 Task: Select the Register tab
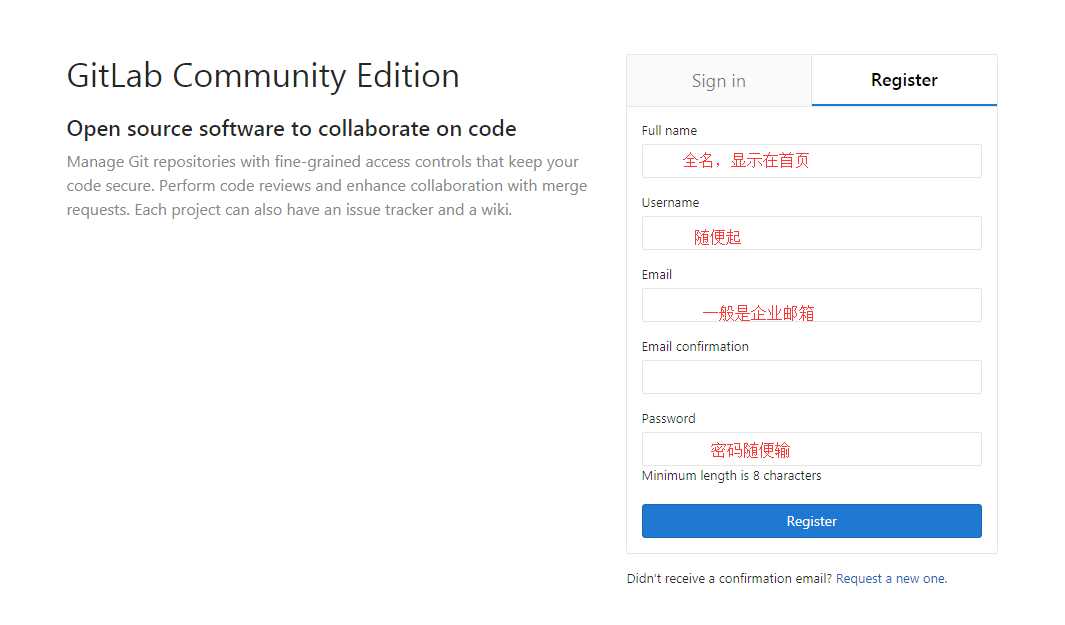(x=904, y=80)
